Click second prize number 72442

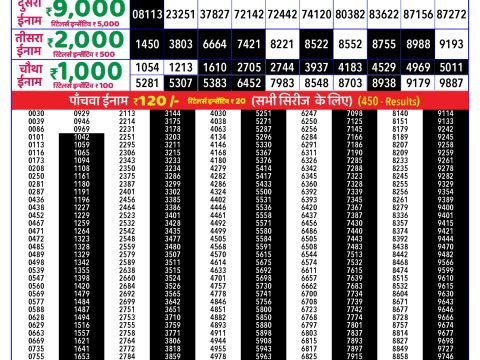(x=282, y=15)
